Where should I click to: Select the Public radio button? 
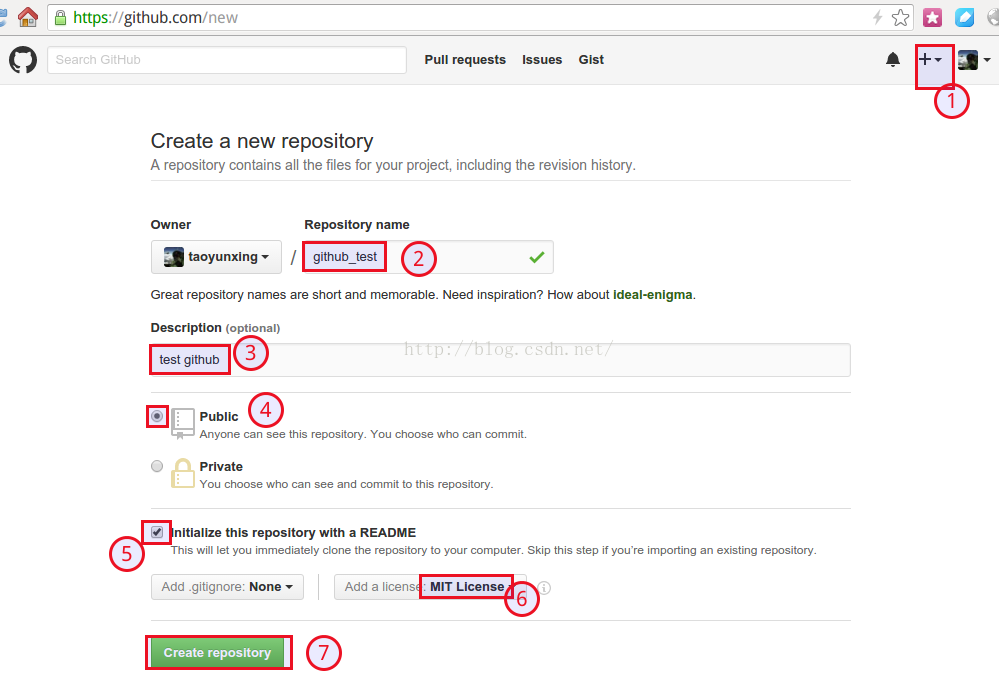point(157,416)
